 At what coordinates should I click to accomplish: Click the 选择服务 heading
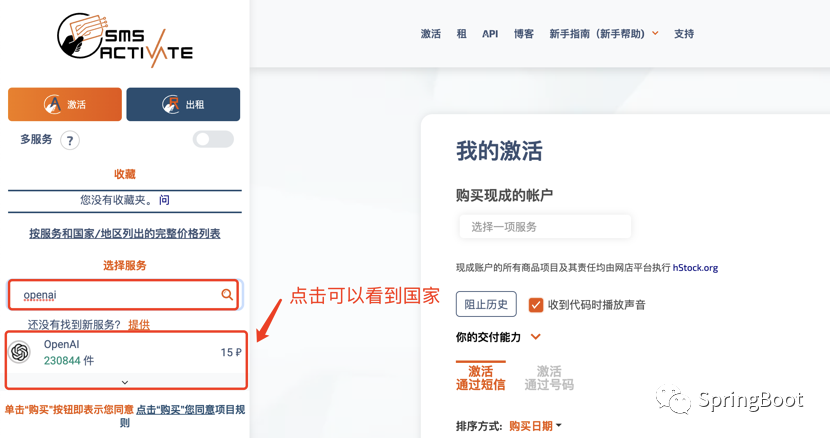click(x=125, y=265)
